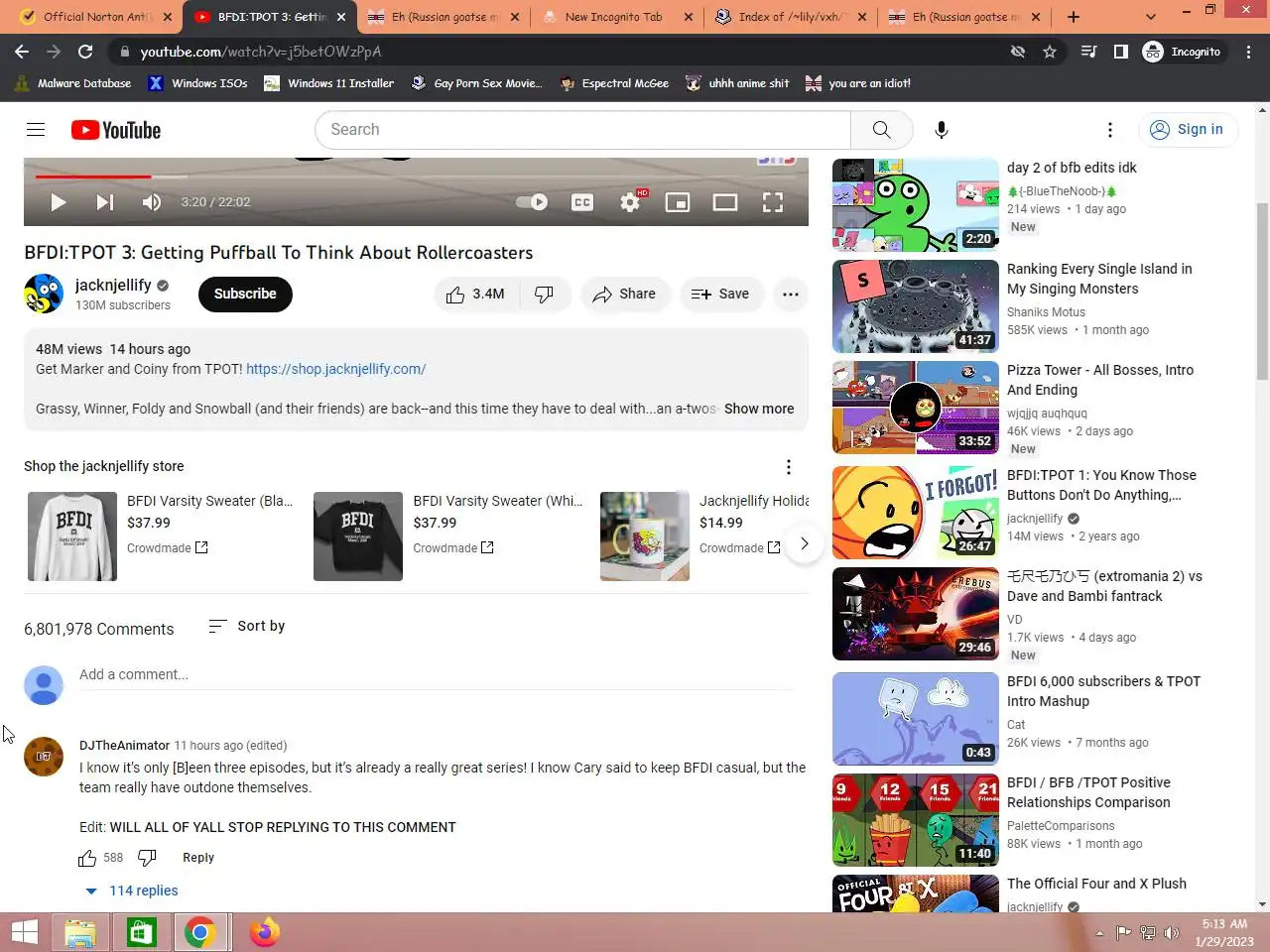This screenshot has width=1270, height=952.
Task: Show next store products with the arrow
Action: pos(805,543)
